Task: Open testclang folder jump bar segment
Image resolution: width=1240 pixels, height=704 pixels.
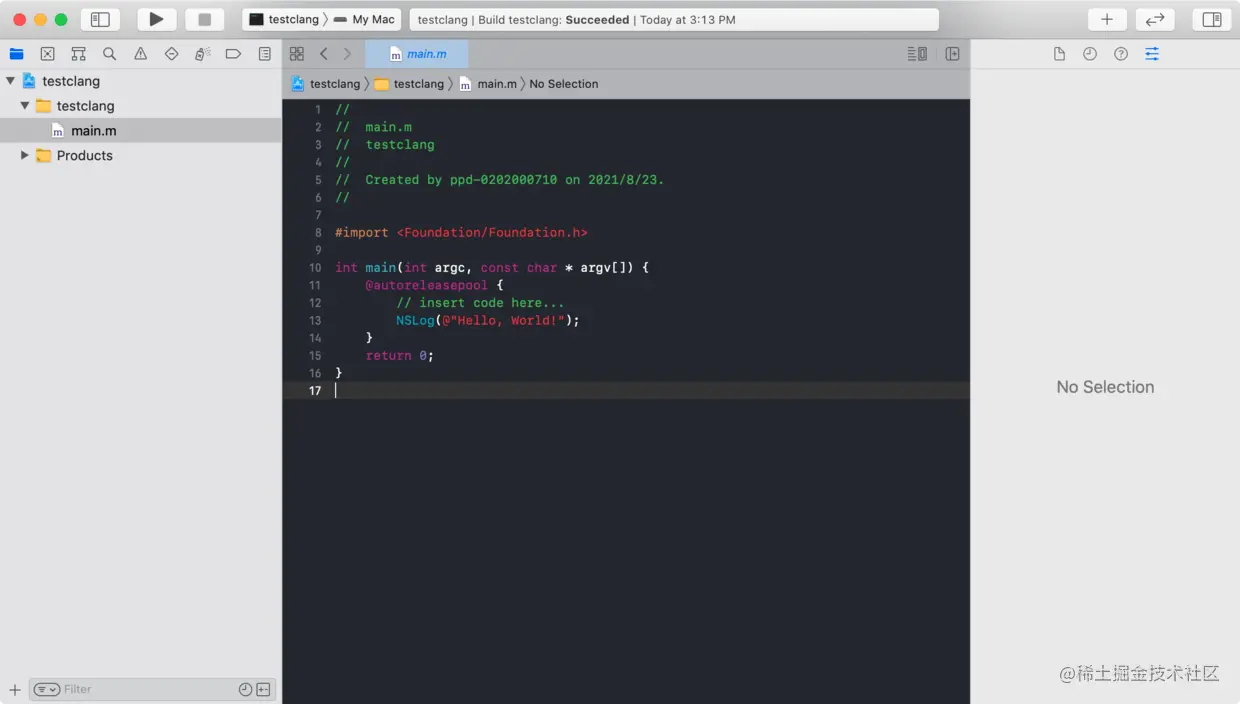Action: point(409,84)
